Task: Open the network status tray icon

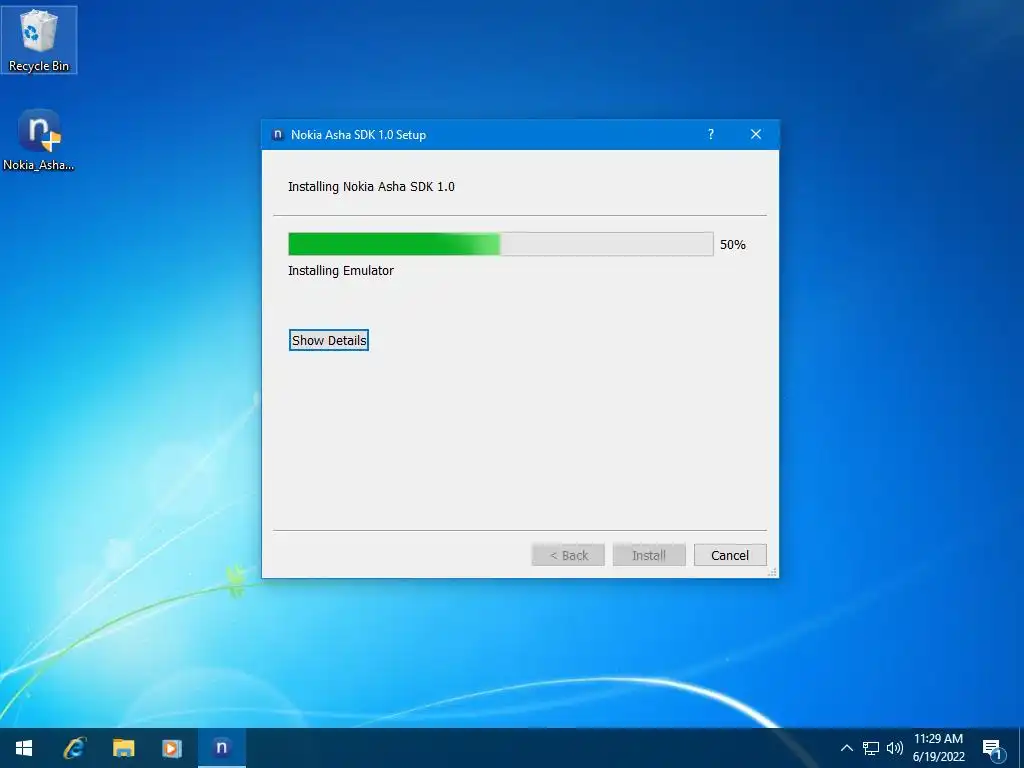Action: [x=871, y=748]
